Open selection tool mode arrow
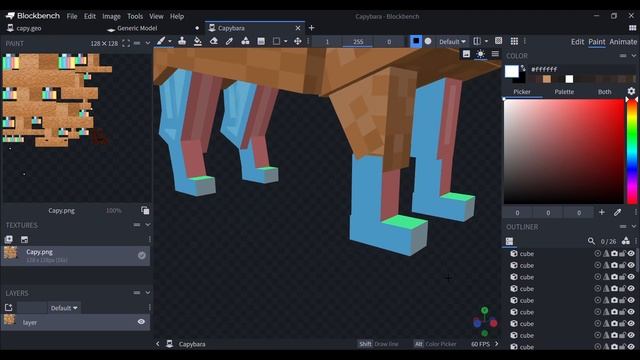The height and width of the screenshot is (360, 640). [x=285, y=41]
